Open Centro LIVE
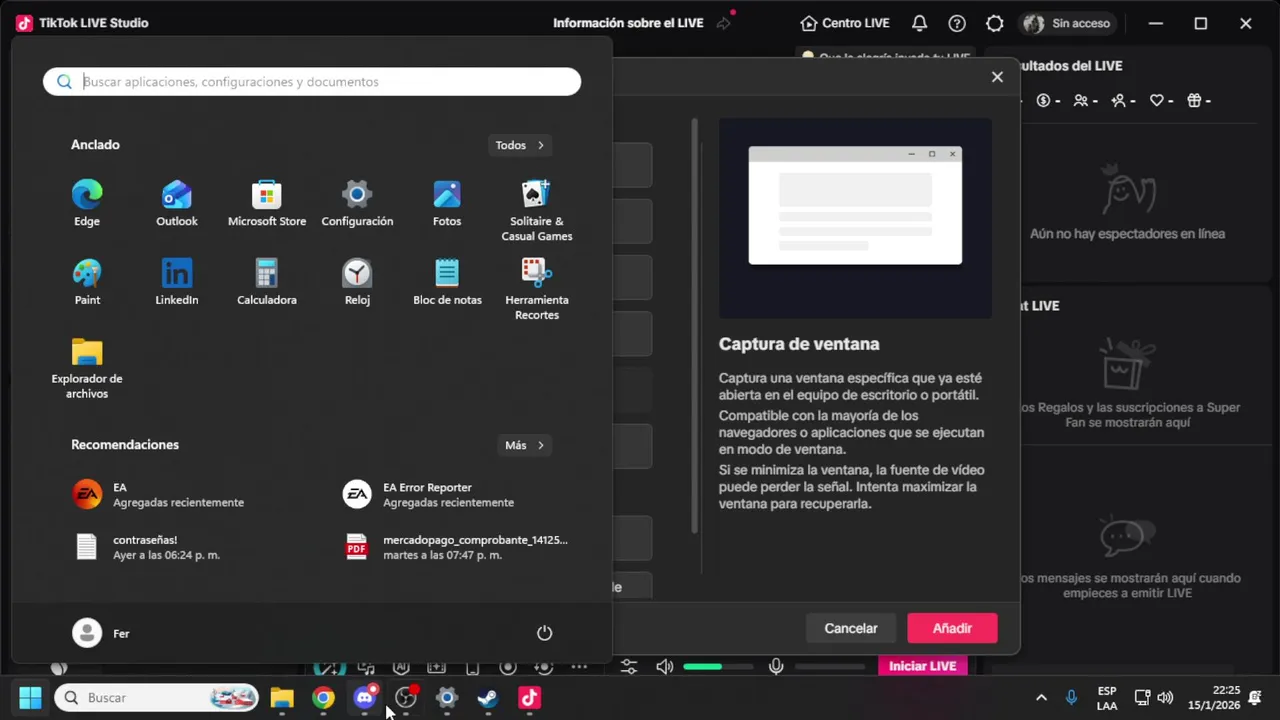 [x=845, y=23]
